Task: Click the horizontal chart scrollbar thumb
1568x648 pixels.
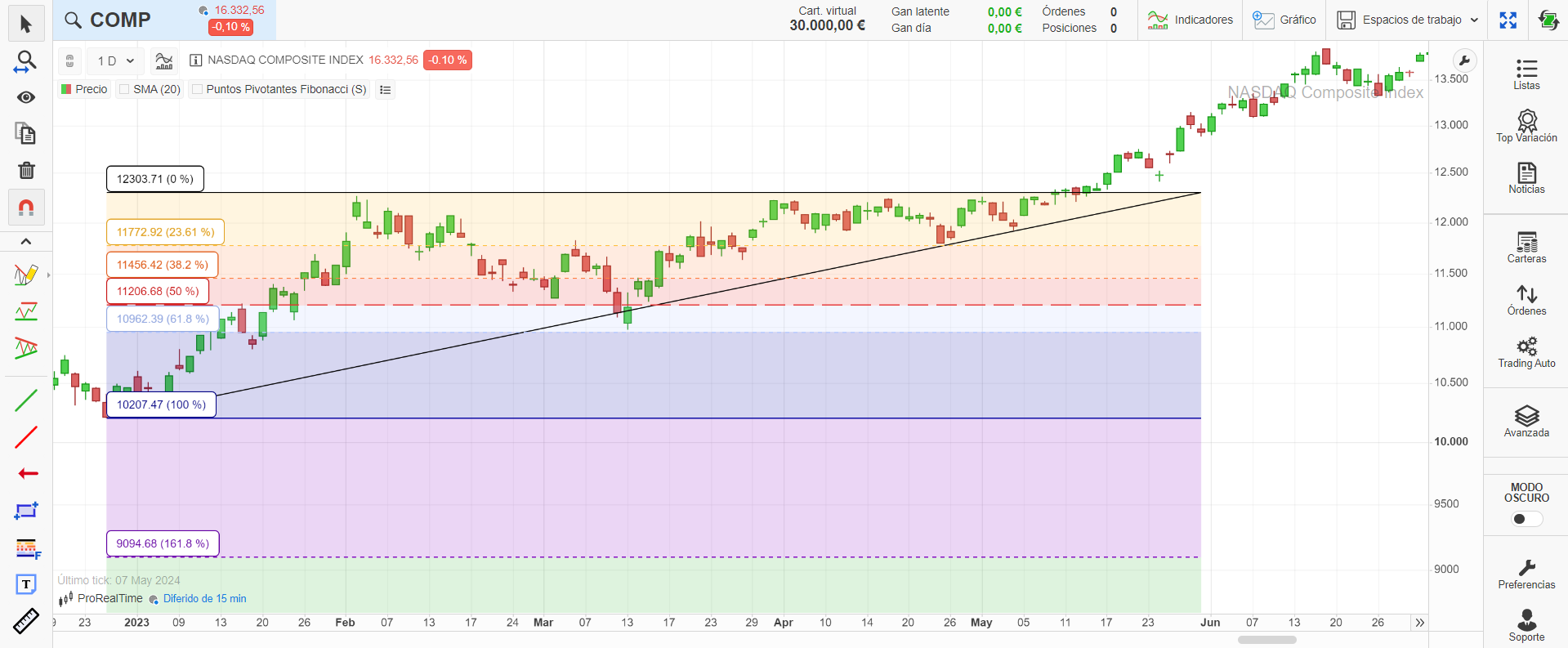Action: pos(1266,640)
